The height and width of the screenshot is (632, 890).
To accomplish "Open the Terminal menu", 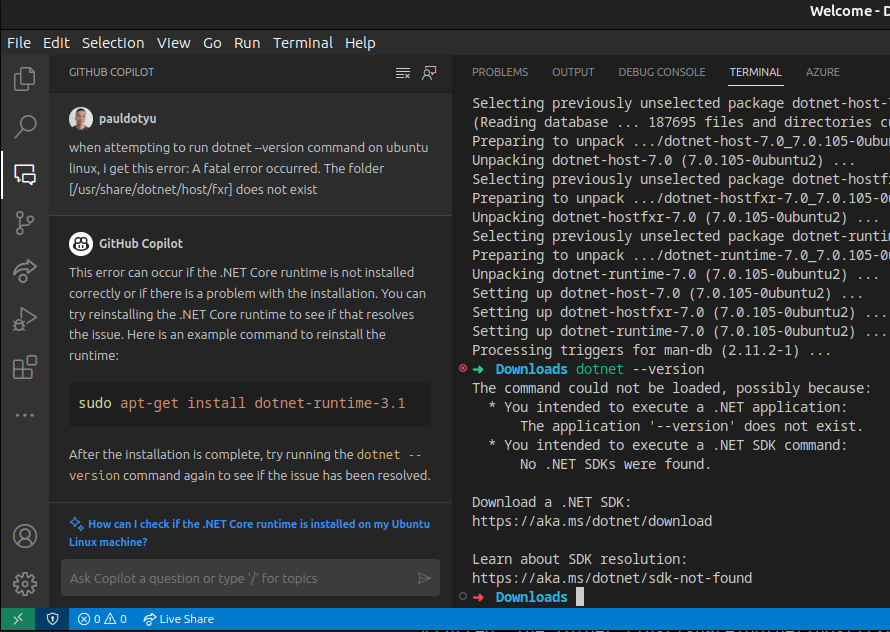I will click(x=303, y=43).
